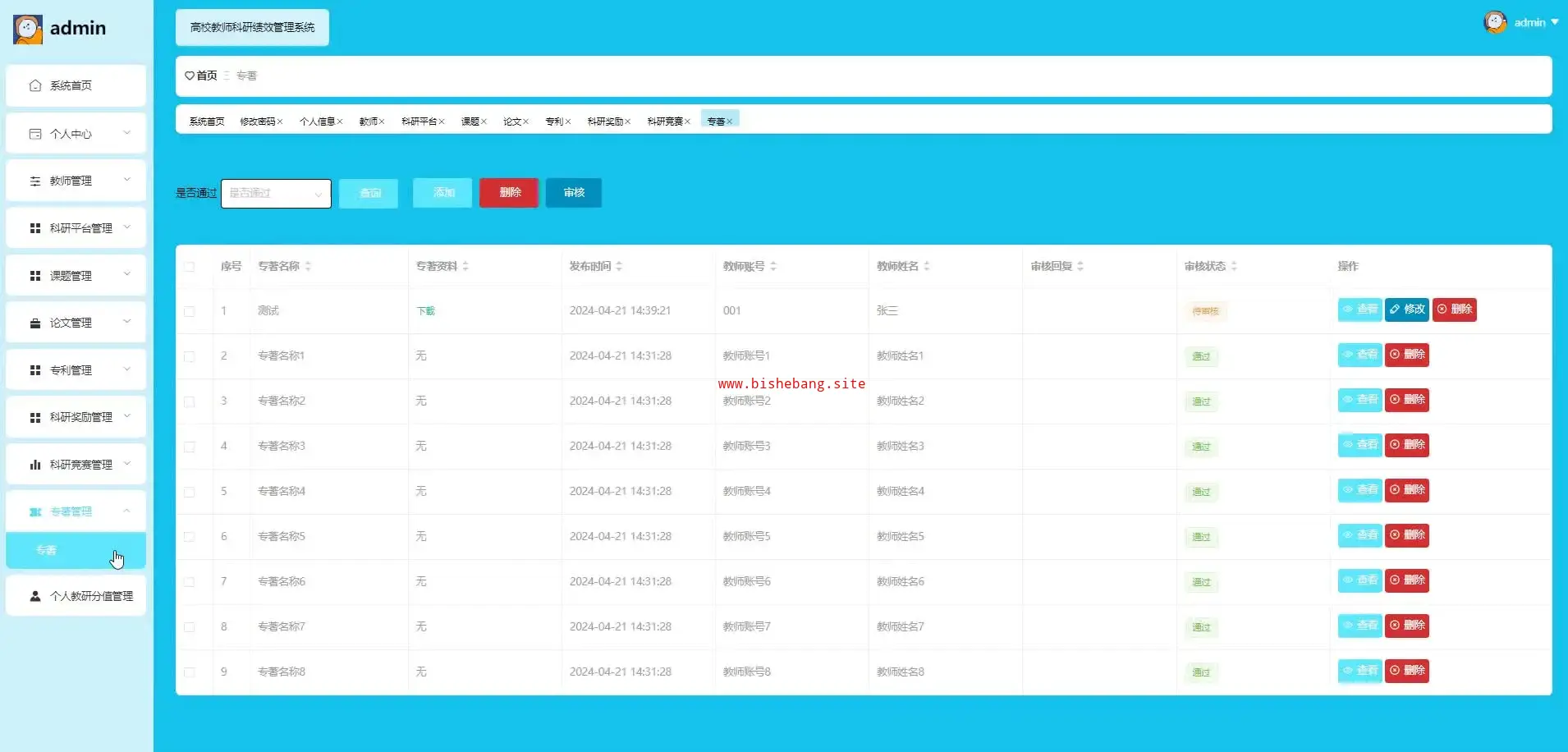Sort table by 发布时间 column arrows

pyautogui.click(x=619, y=266)
